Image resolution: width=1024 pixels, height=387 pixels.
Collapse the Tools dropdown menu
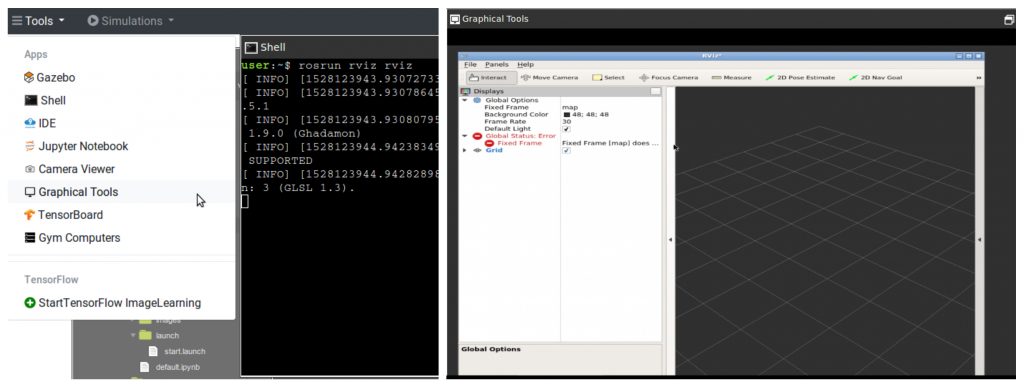(39, 21)
